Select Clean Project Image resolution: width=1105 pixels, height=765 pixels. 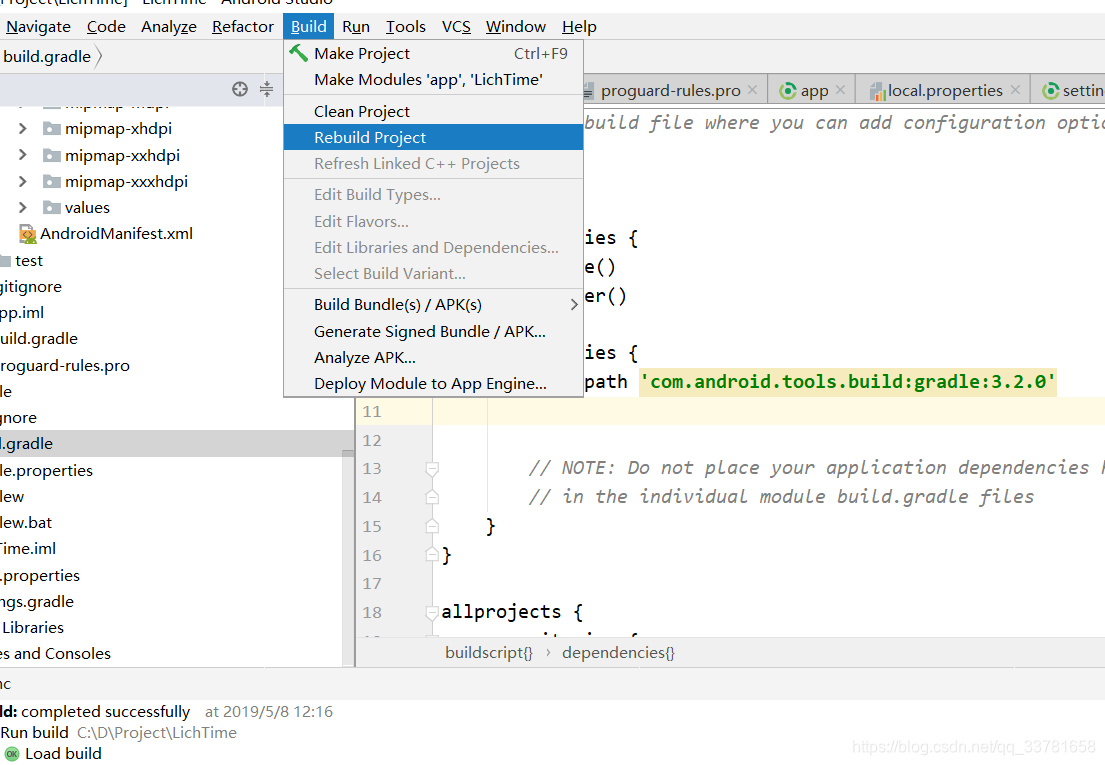pos(433,111)
